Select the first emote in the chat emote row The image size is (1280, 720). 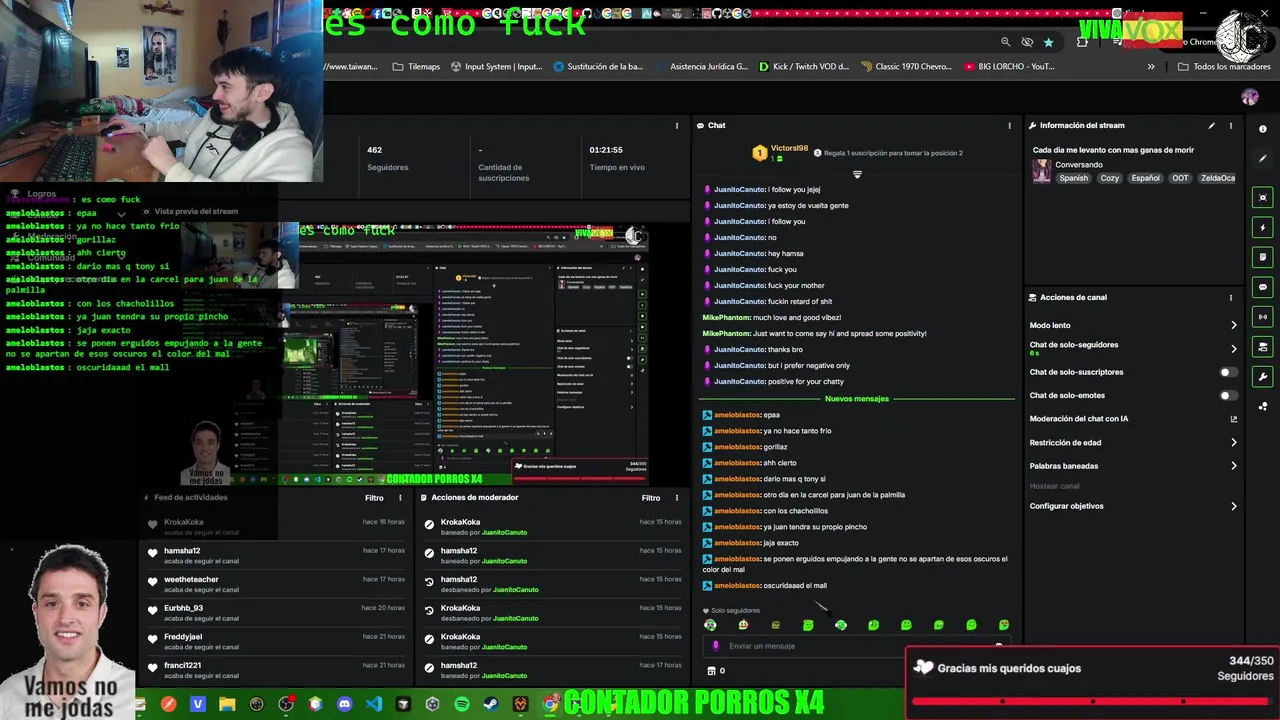710,625
